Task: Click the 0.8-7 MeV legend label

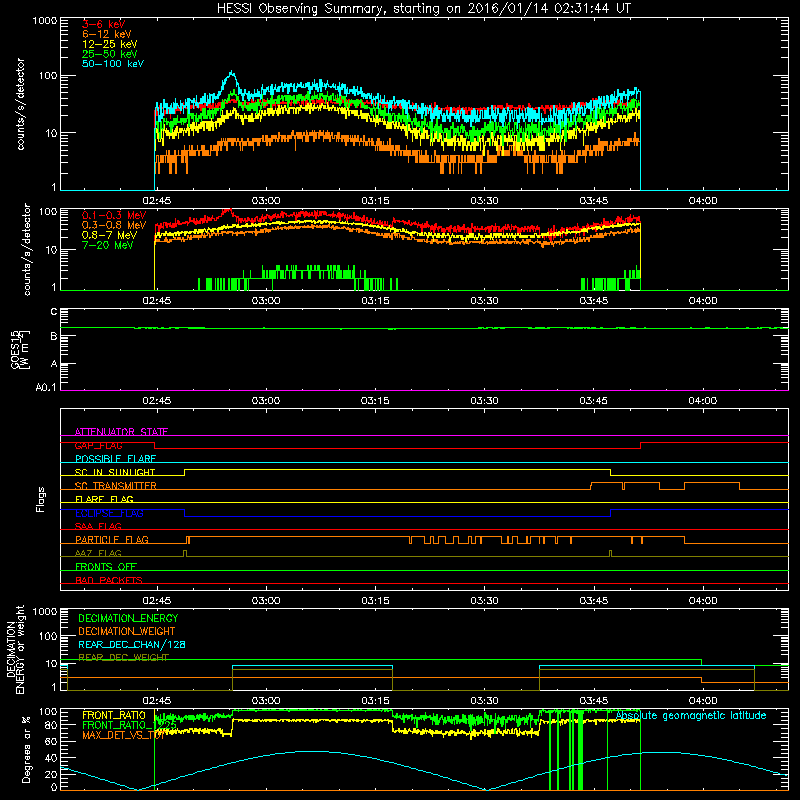Action: 109,235
